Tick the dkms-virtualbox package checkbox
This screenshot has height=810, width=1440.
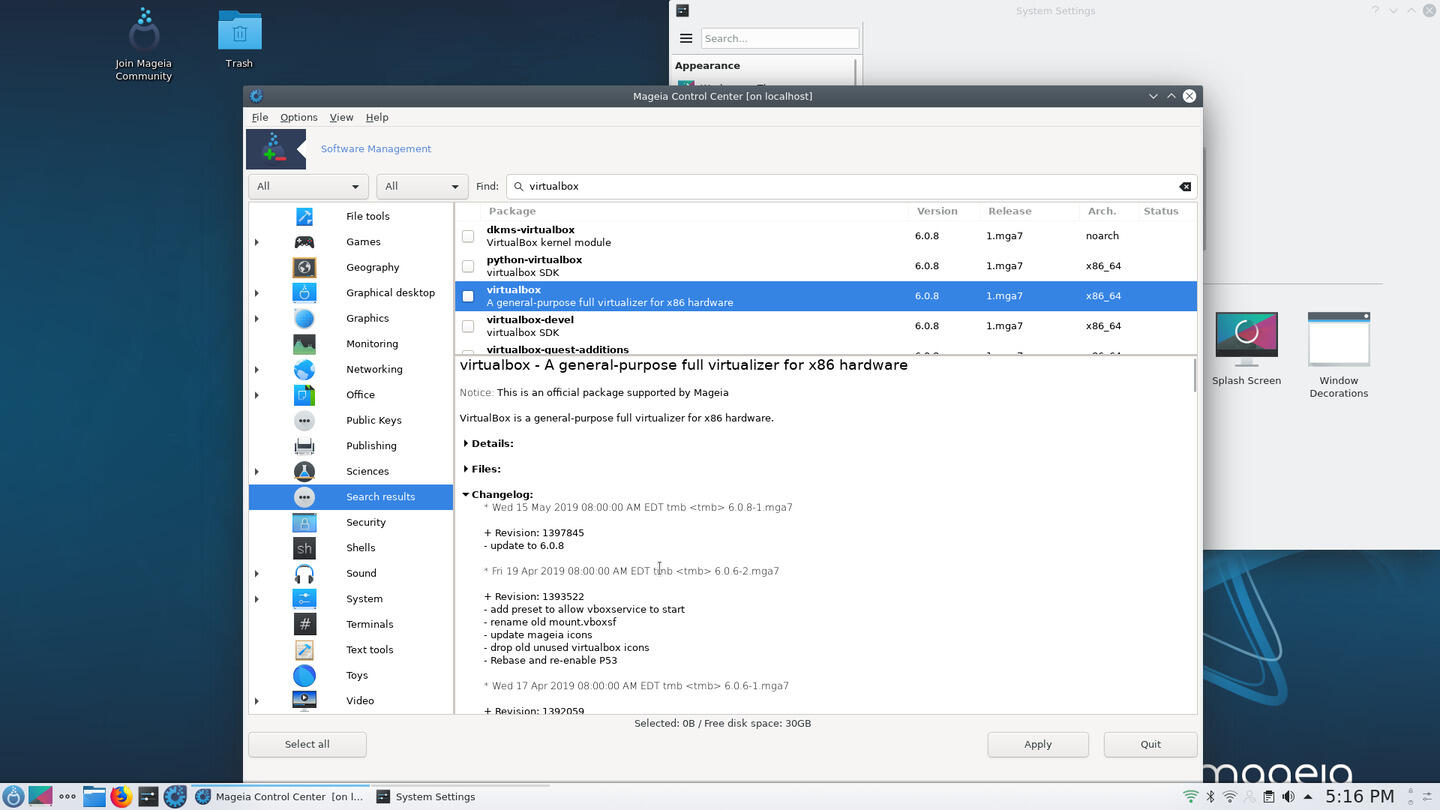(x=468, y=236)
